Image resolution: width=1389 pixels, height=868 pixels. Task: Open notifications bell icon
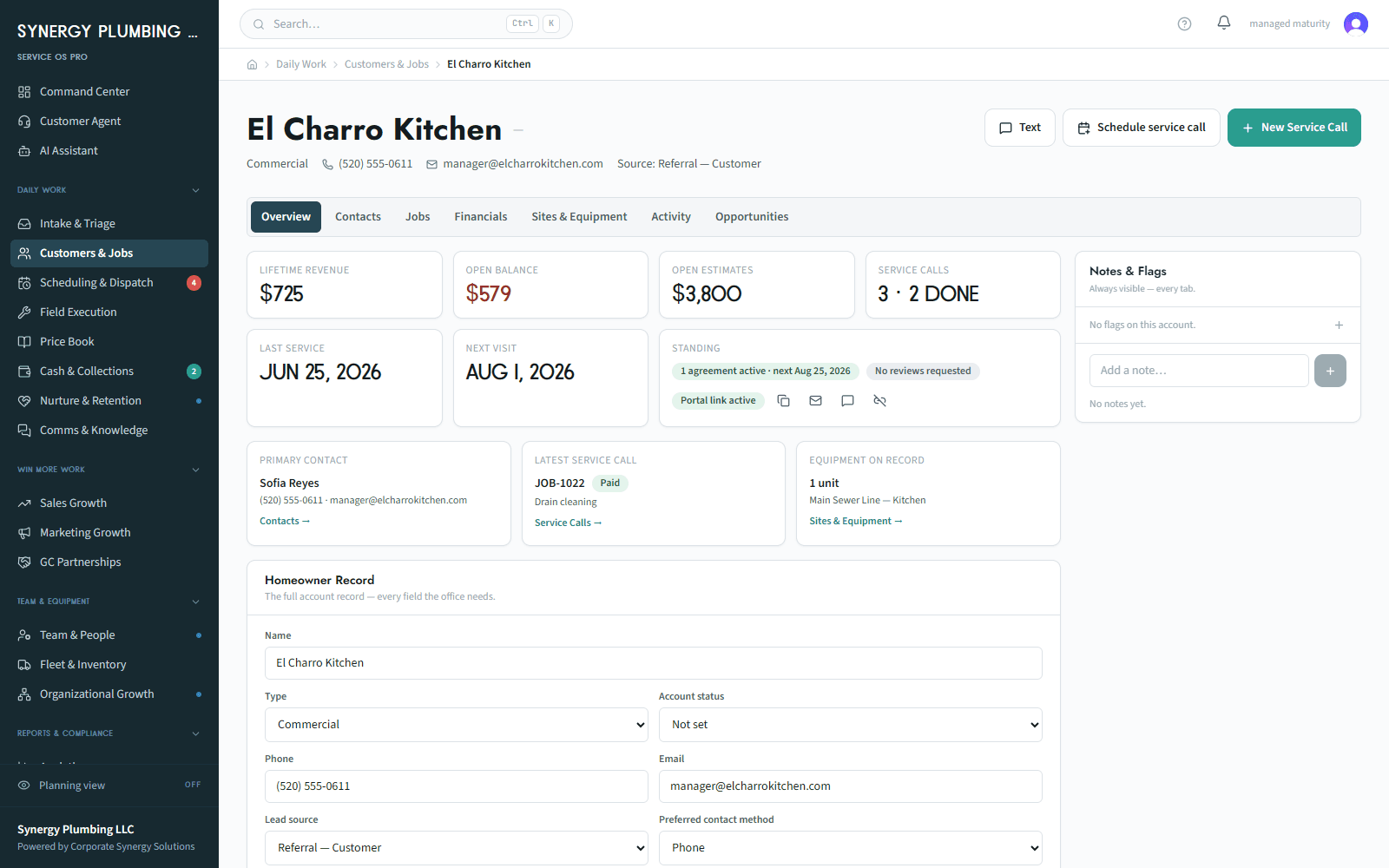point(1224,23)
